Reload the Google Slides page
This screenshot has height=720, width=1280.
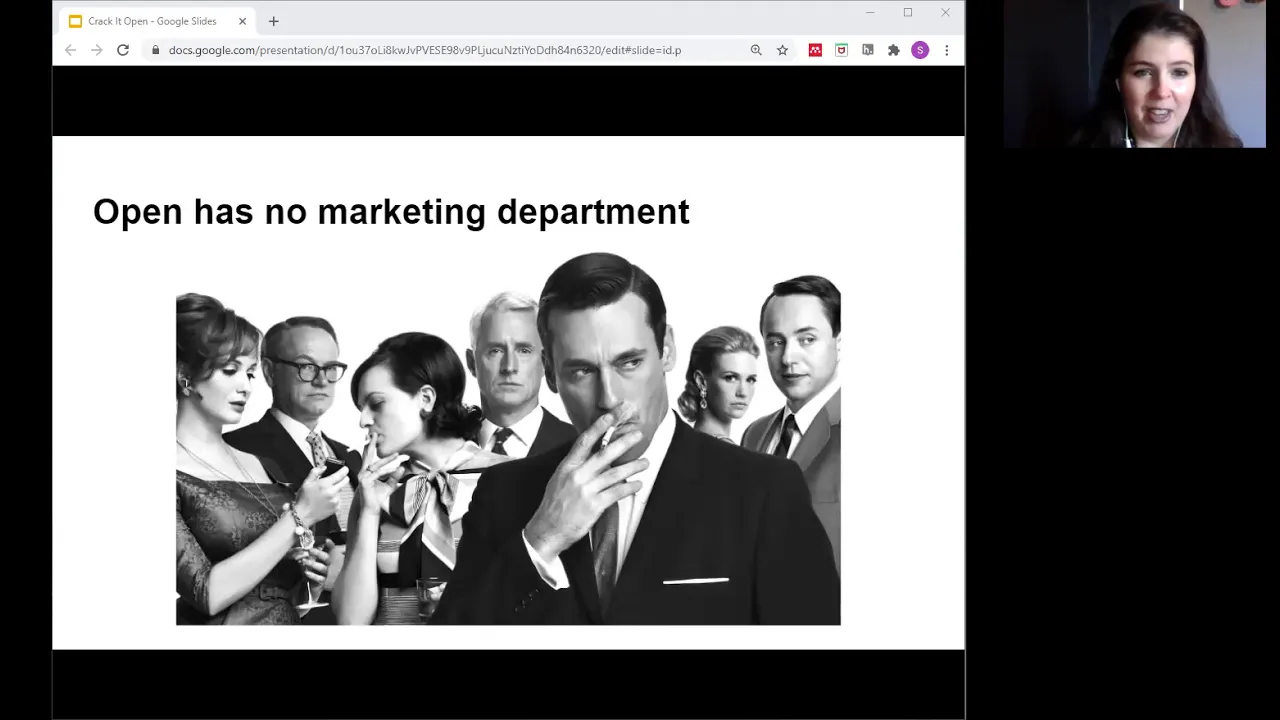click(123, 50)
